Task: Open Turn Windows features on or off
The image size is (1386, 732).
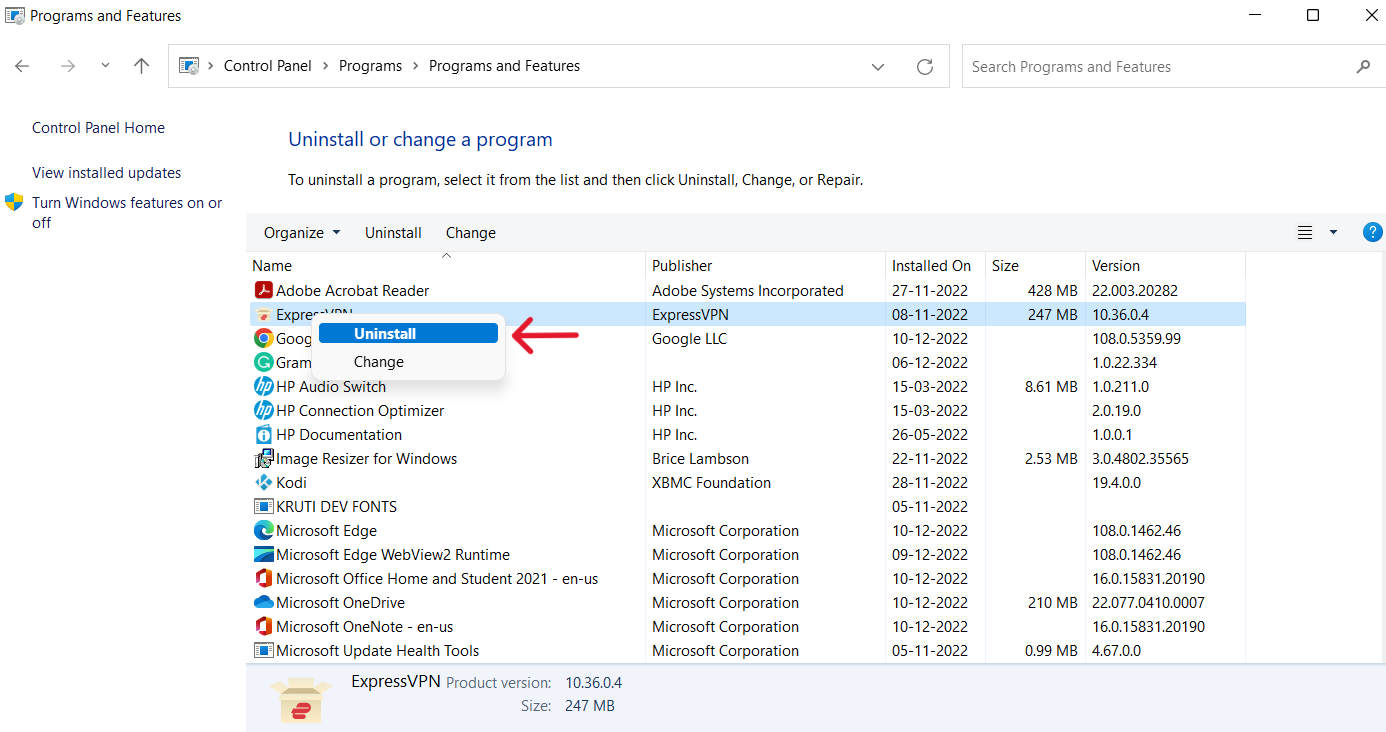Action: (127, 212)
